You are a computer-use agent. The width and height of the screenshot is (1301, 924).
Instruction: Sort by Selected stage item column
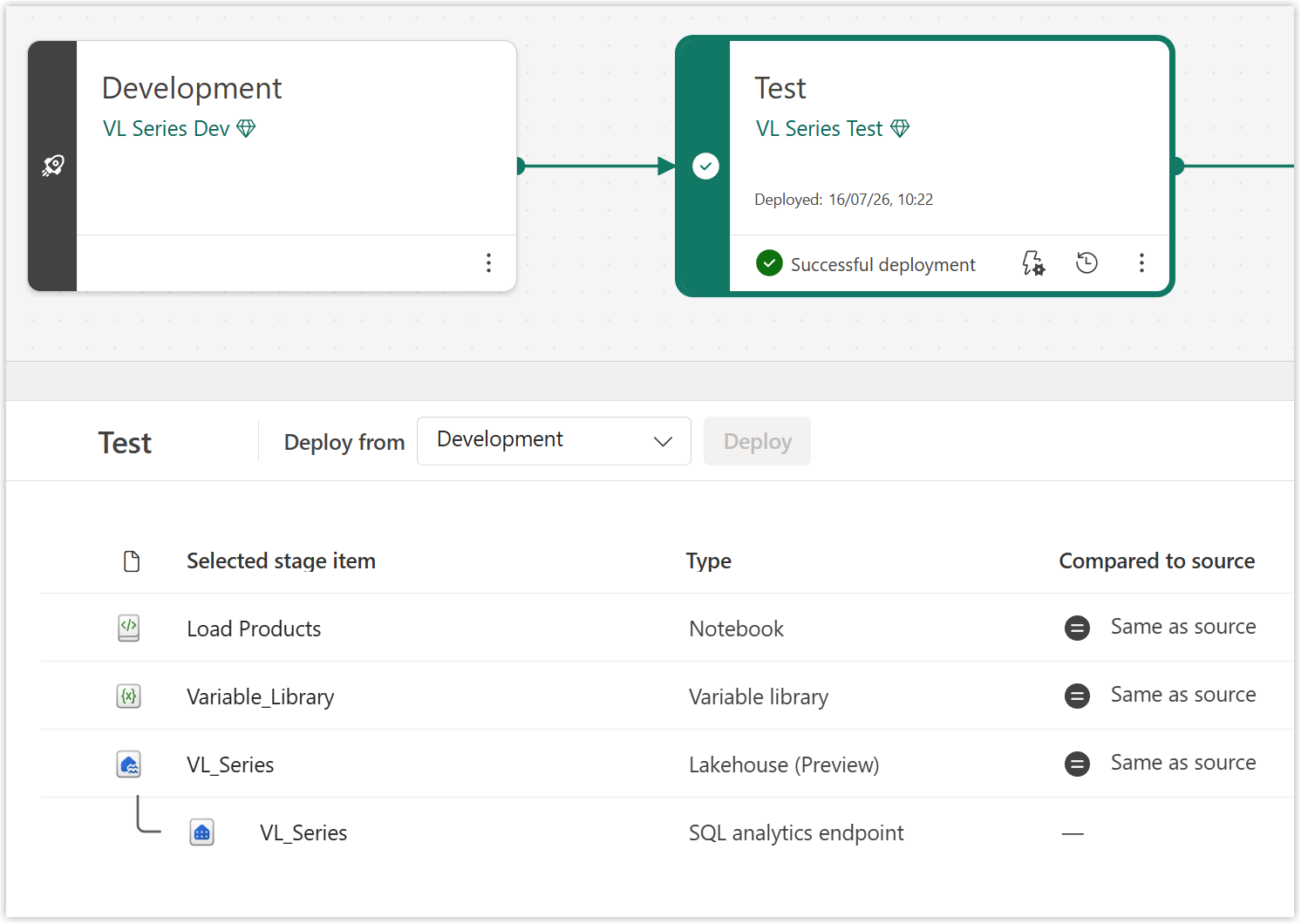[x=281, y=561]
